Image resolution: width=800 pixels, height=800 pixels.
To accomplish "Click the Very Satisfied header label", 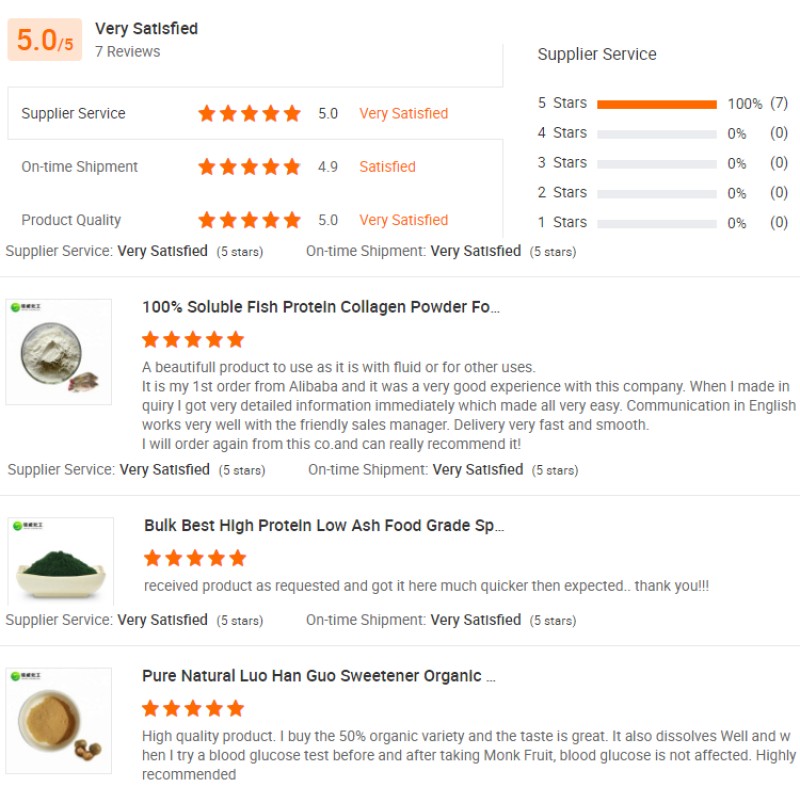I will pos(146,28).
